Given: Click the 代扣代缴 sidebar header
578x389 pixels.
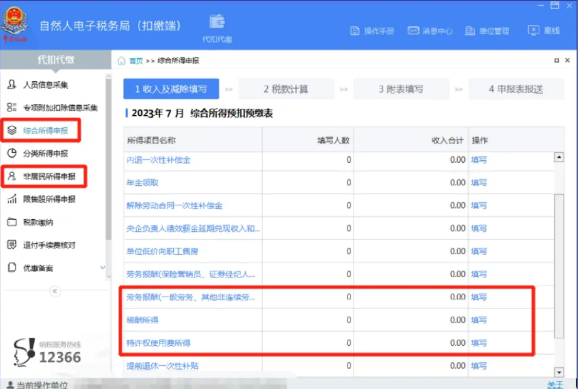Looking at the screenshot, I should (56, 60).
